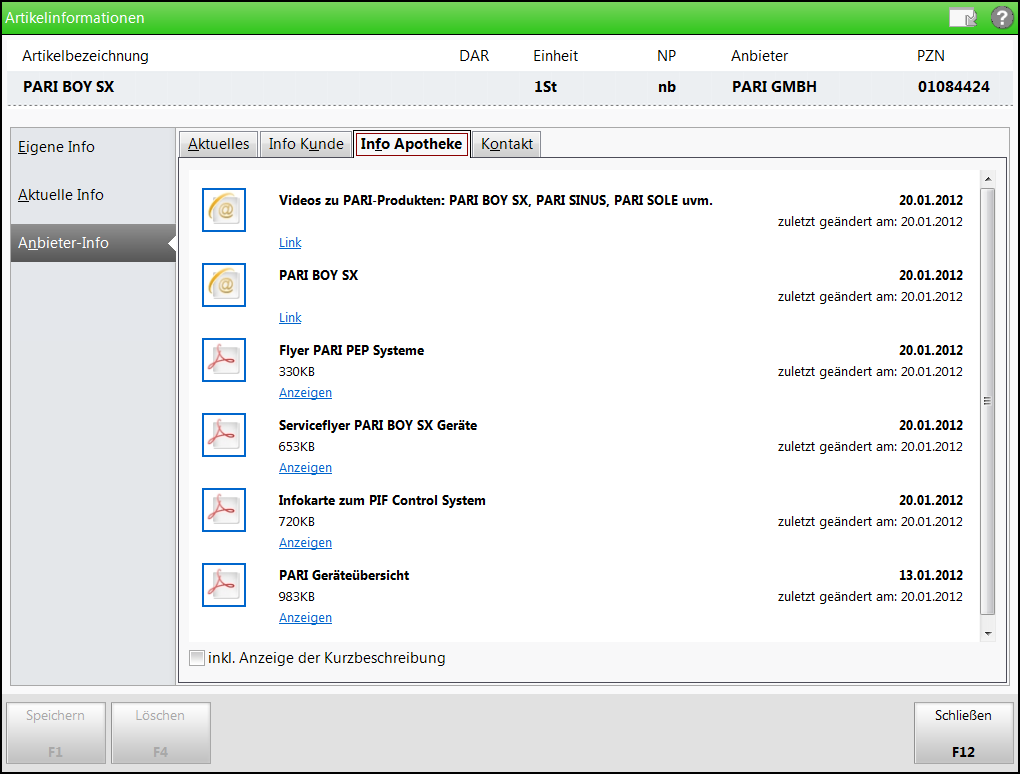Click the vertical scrollbar thumb of the list
This screenshot has width=1020, height=774.
(x=987, y=401)
